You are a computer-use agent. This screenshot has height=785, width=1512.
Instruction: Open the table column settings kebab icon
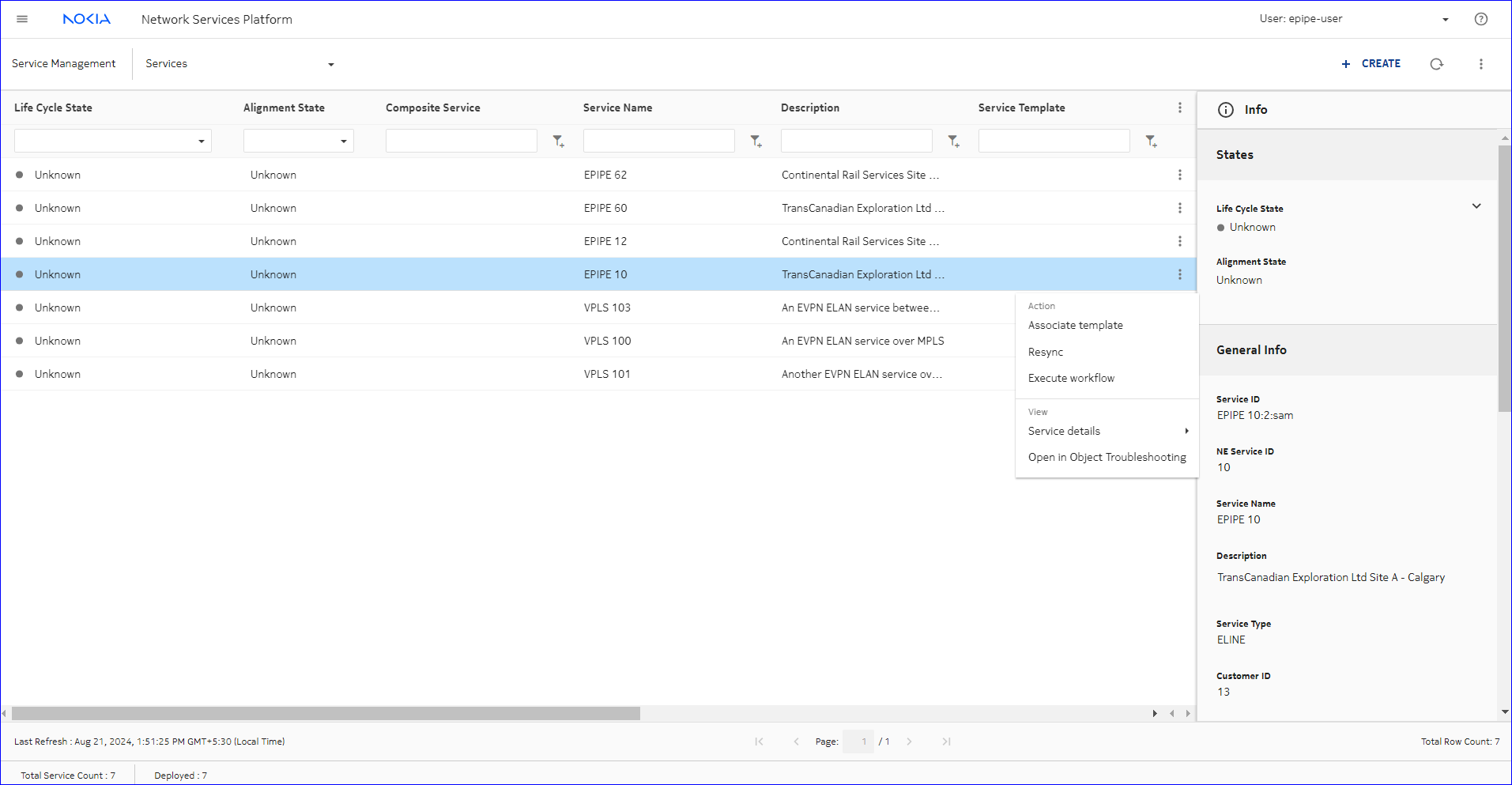click(1179, 108)
